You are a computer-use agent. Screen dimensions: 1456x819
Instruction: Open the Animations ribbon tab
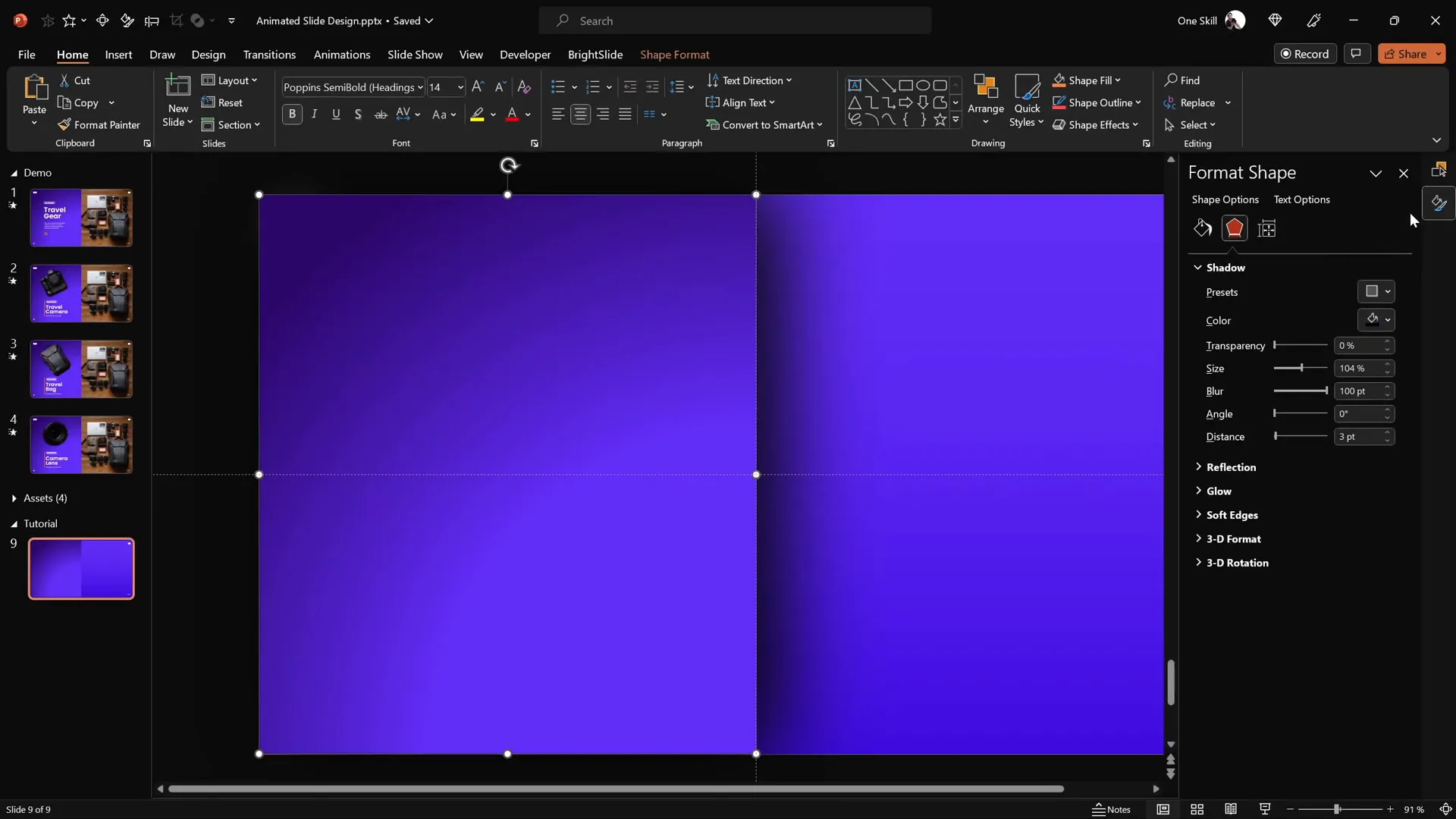click(x=341, y=55)
